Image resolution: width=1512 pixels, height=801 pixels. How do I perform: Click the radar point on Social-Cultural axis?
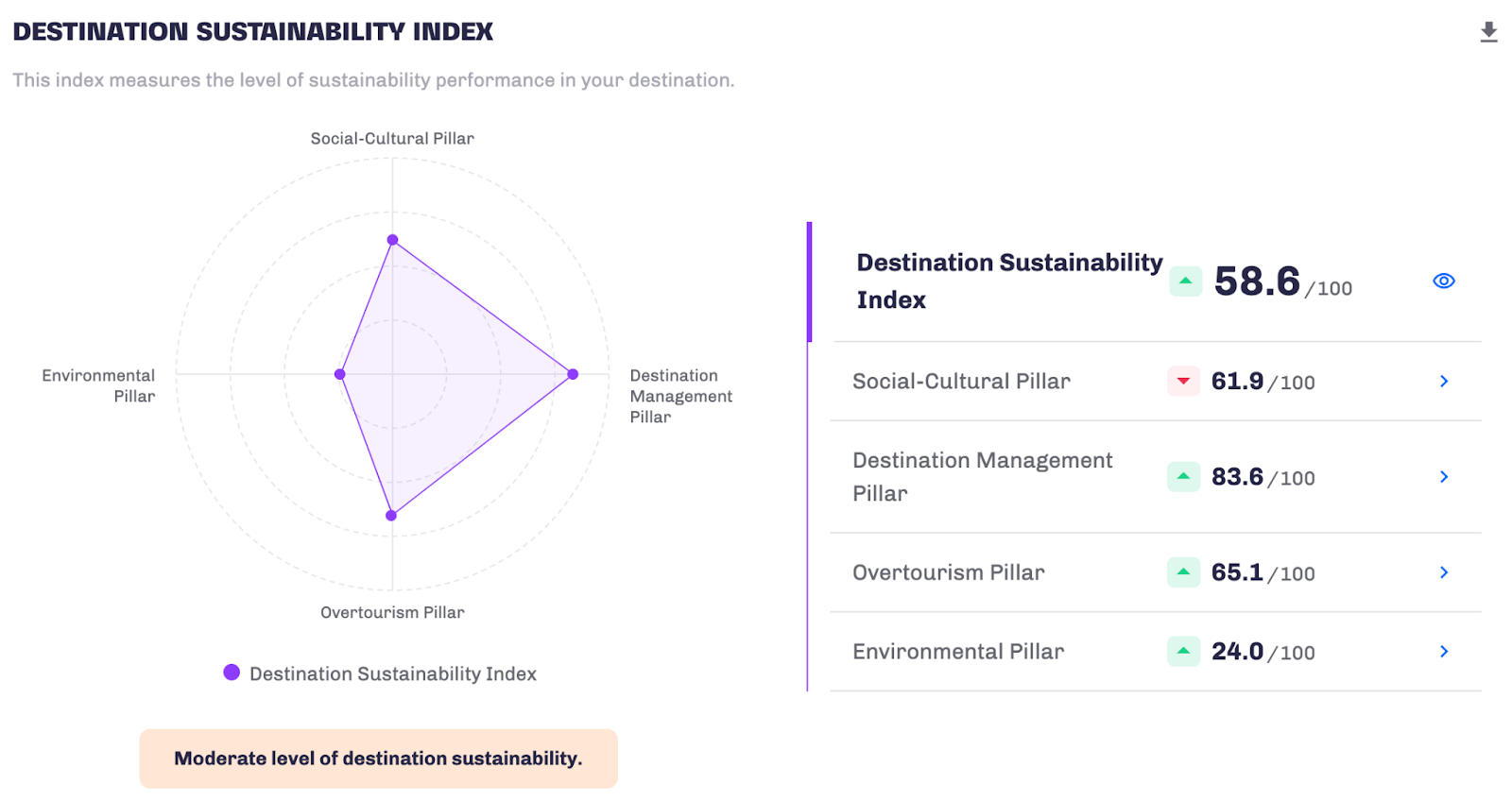tap(393, 240)
